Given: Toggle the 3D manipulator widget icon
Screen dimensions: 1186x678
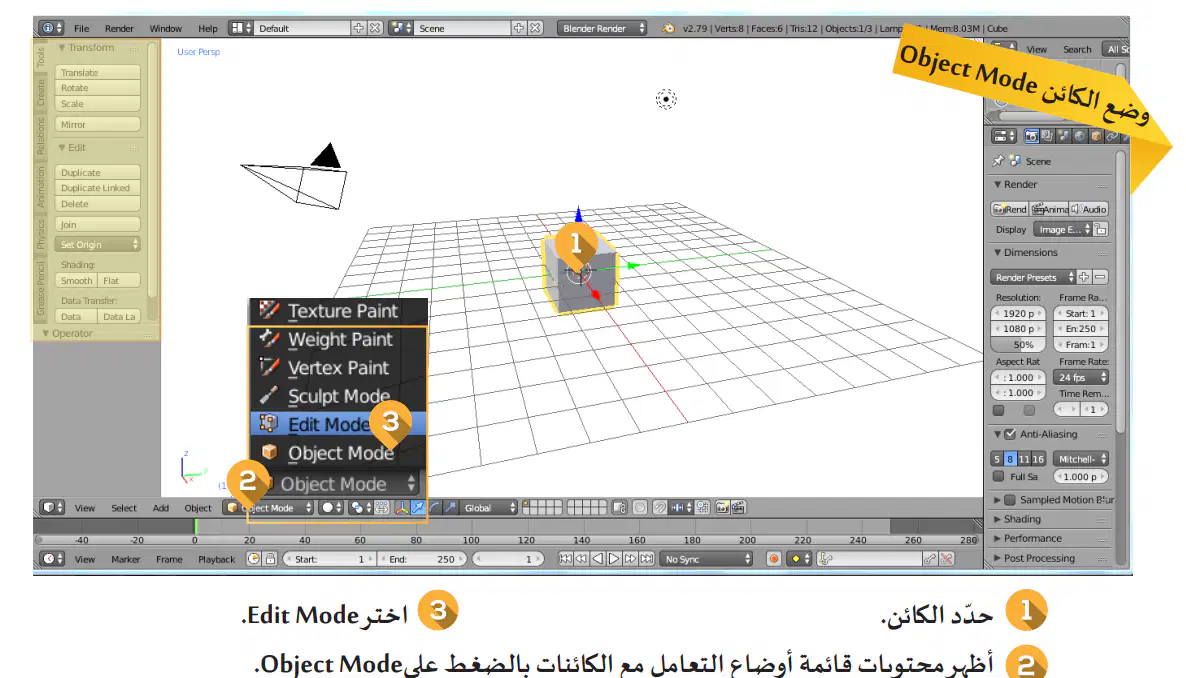Looking at the screenshot, I should pyautogui.click(x=402, y=508).
